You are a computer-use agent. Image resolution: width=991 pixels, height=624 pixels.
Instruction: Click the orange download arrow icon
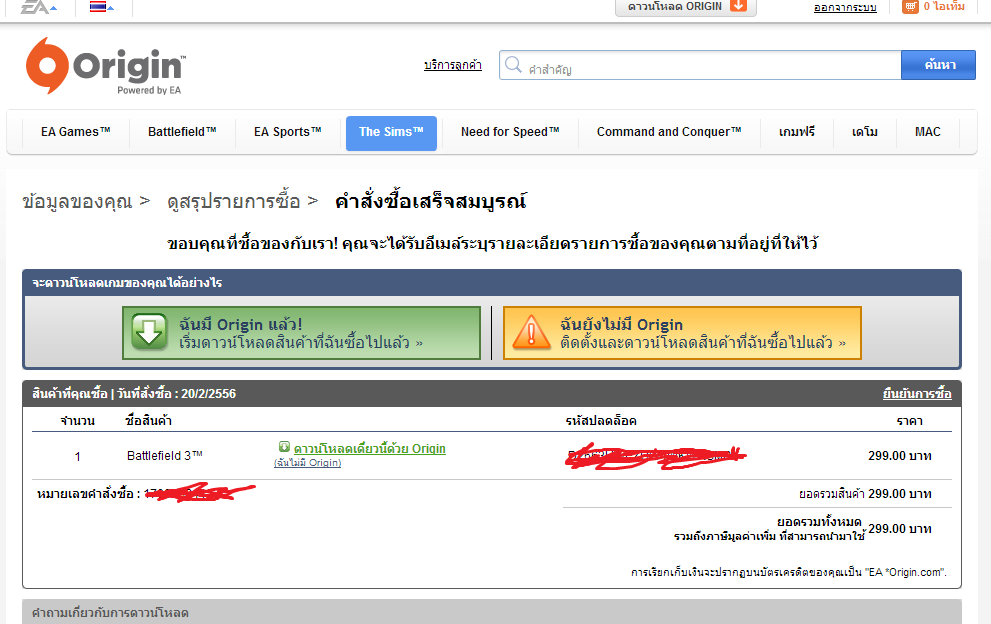pyautogui.click(x=738, y=6)
